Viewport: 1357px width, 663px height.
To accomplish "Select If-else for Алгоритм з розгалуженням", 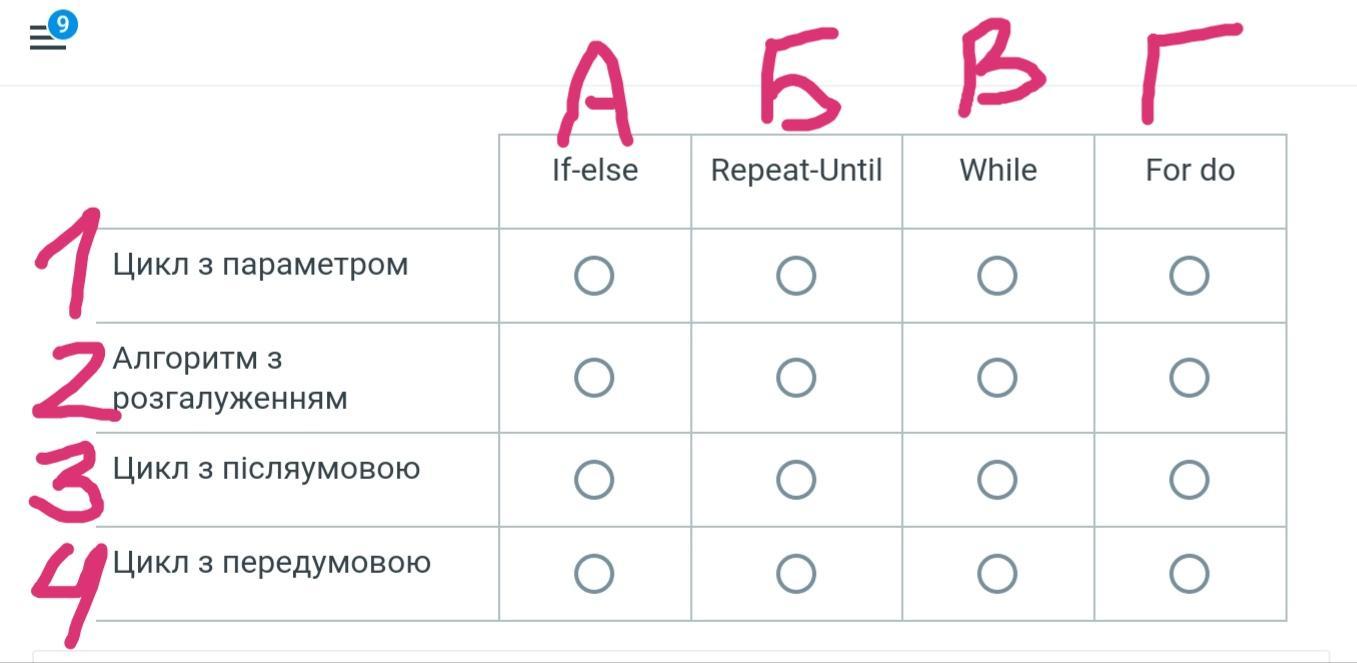I will [594, 378].
